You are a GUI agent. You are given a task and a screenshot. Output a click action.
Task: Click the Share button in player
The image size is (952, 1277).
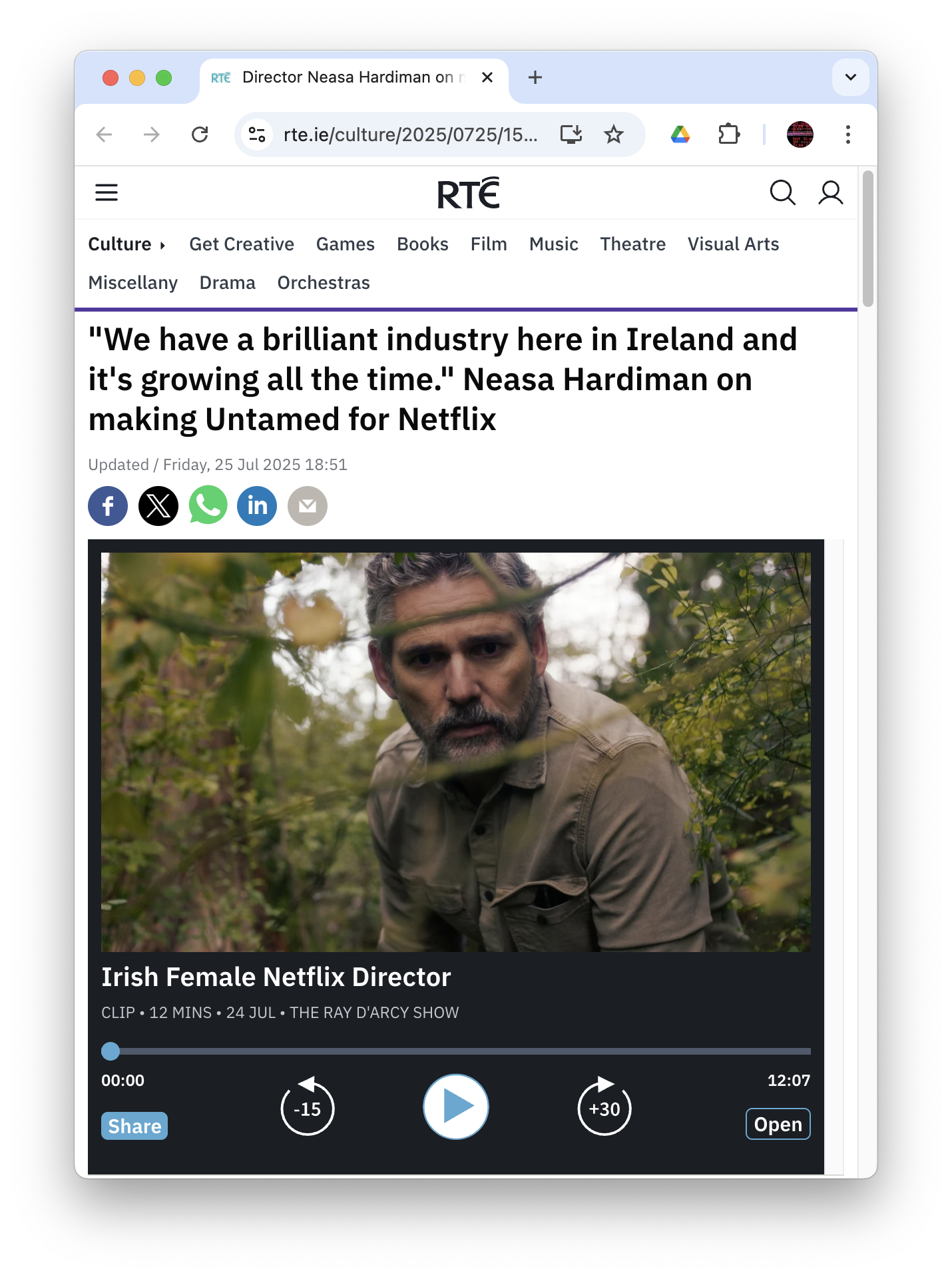click(x=134, y=1126)
